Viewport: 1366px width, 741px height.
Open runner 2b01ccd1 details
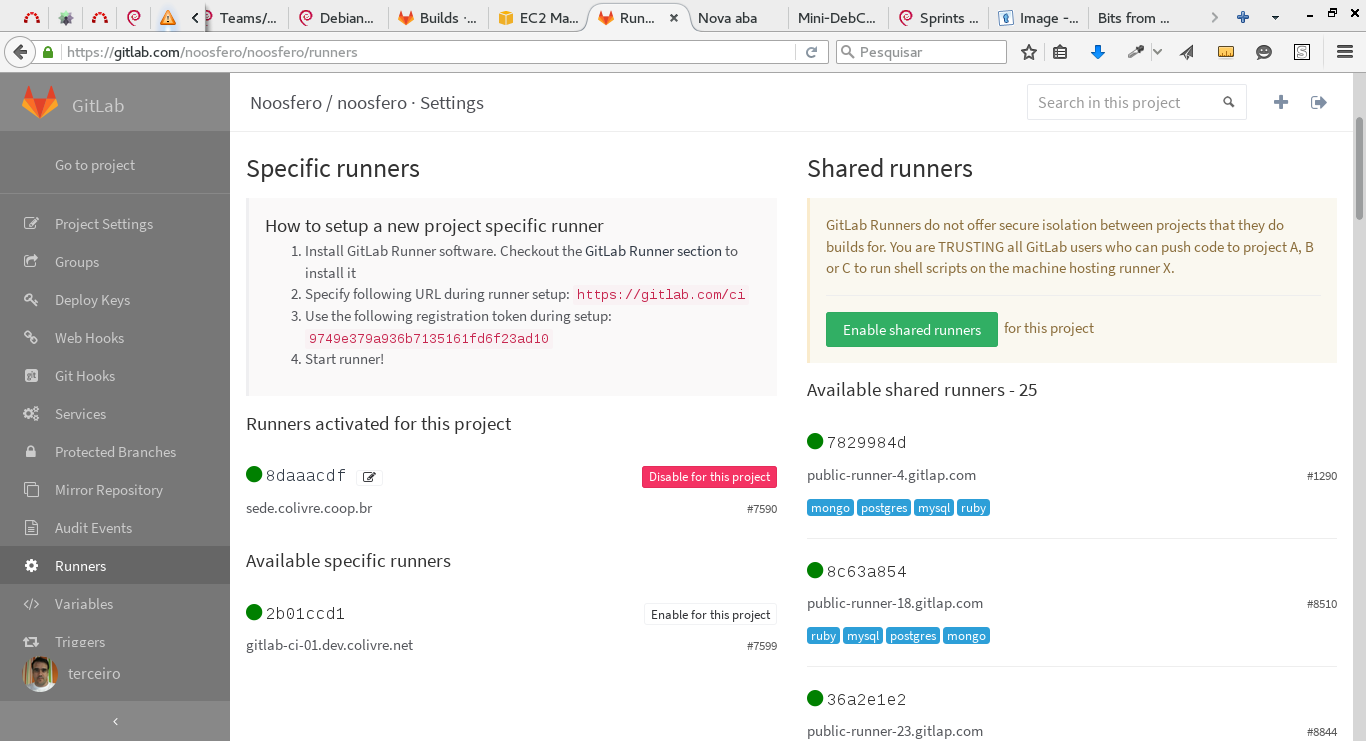tap(305, 614)
